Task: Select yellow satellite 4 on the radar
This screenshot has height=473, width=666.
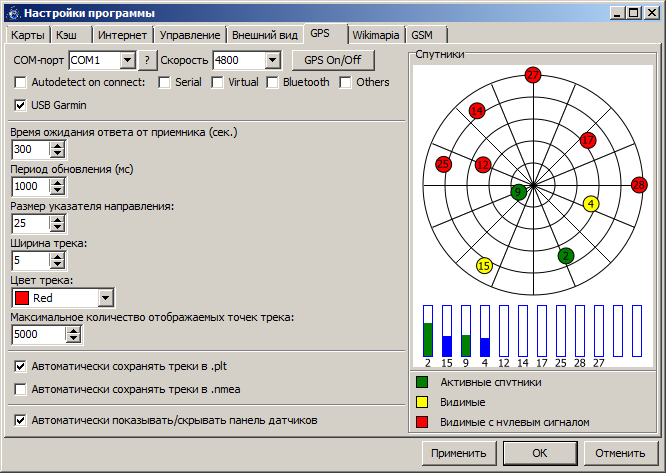Action: pyautogui.click(x=591, y=204)
